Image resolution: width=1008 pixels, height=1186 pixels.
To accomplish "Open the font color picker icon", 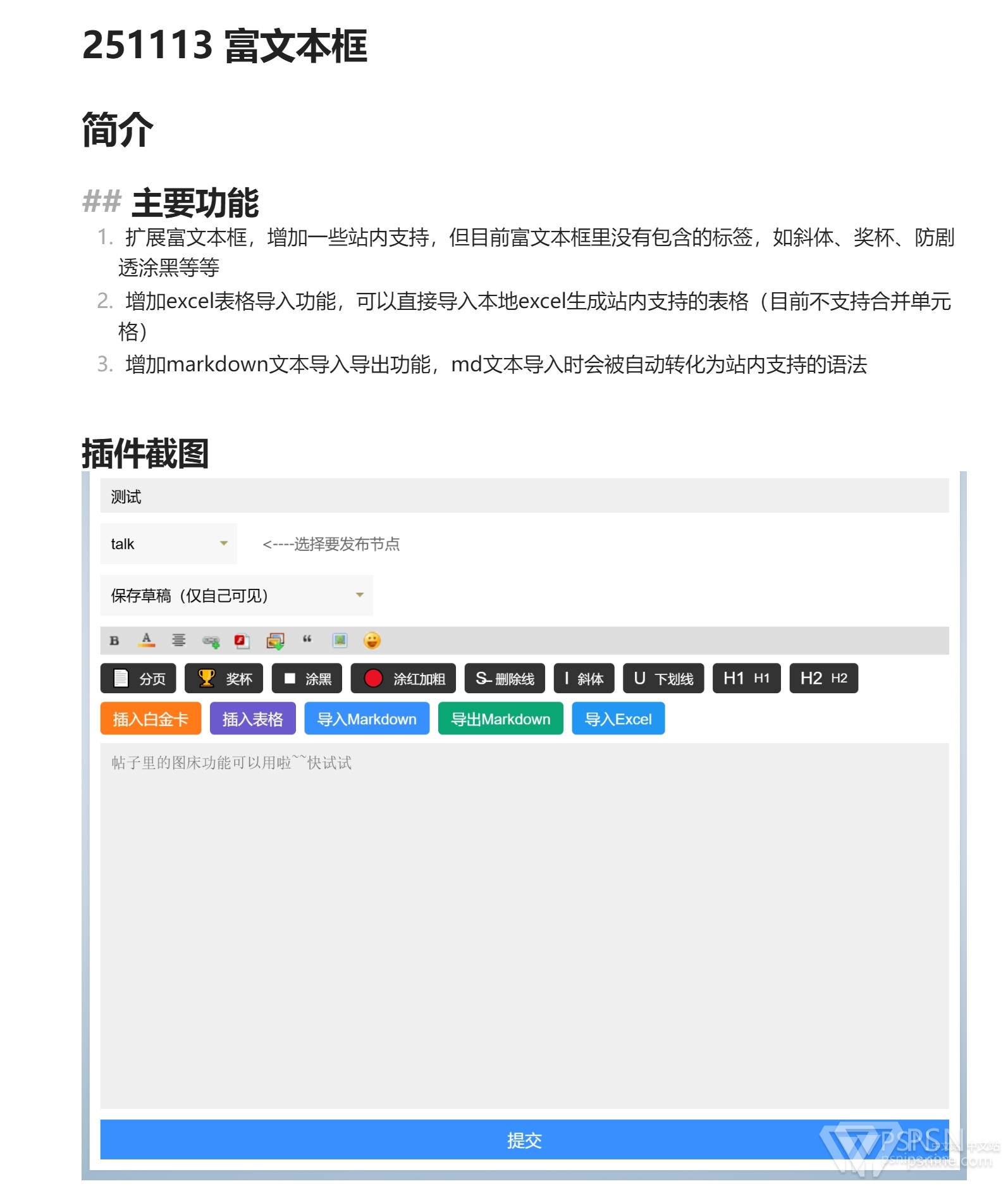I will pos(147,641).
